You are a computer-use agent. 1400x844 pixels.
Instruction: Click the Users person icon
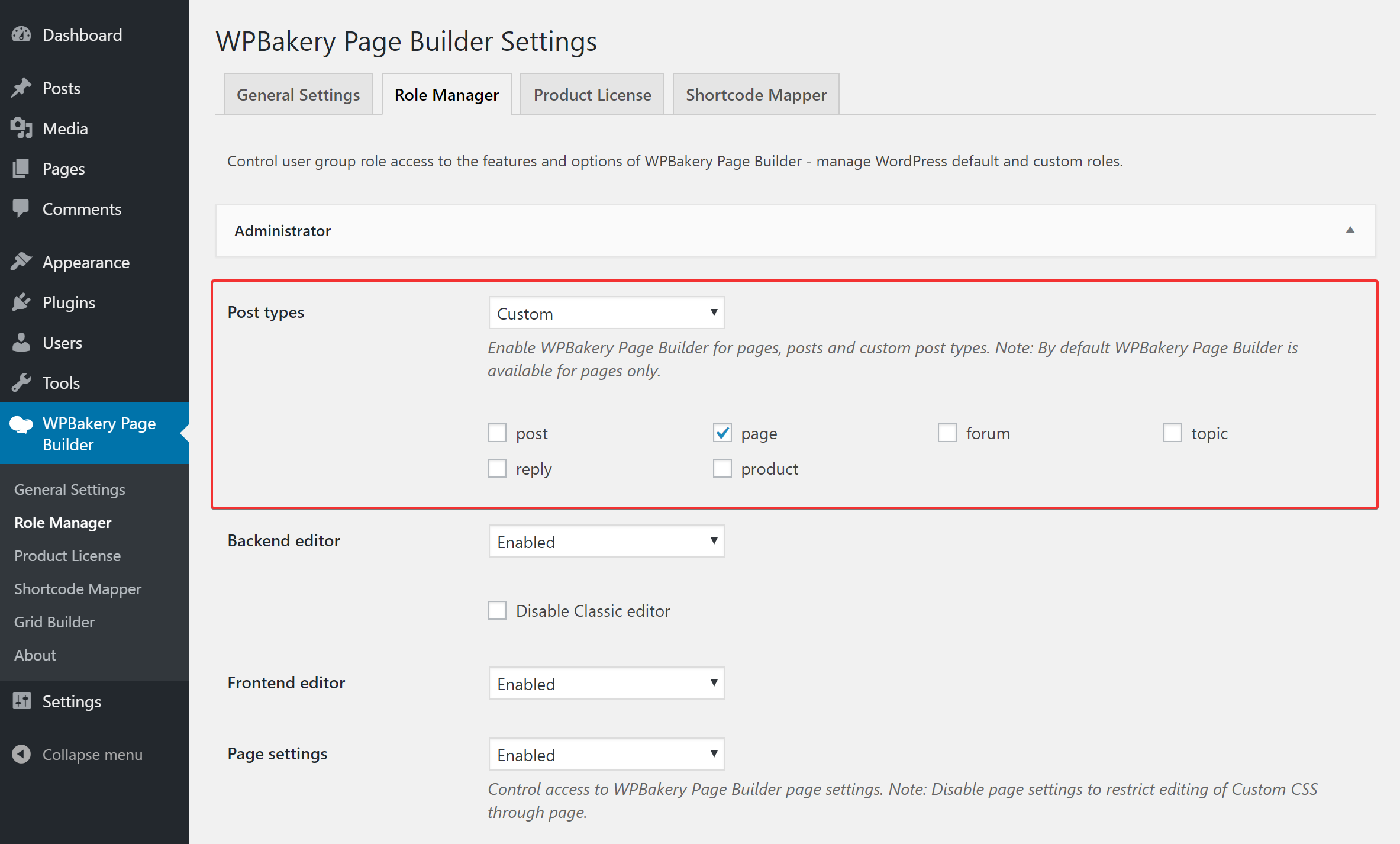pyautogui.click(x=21, y=343)
